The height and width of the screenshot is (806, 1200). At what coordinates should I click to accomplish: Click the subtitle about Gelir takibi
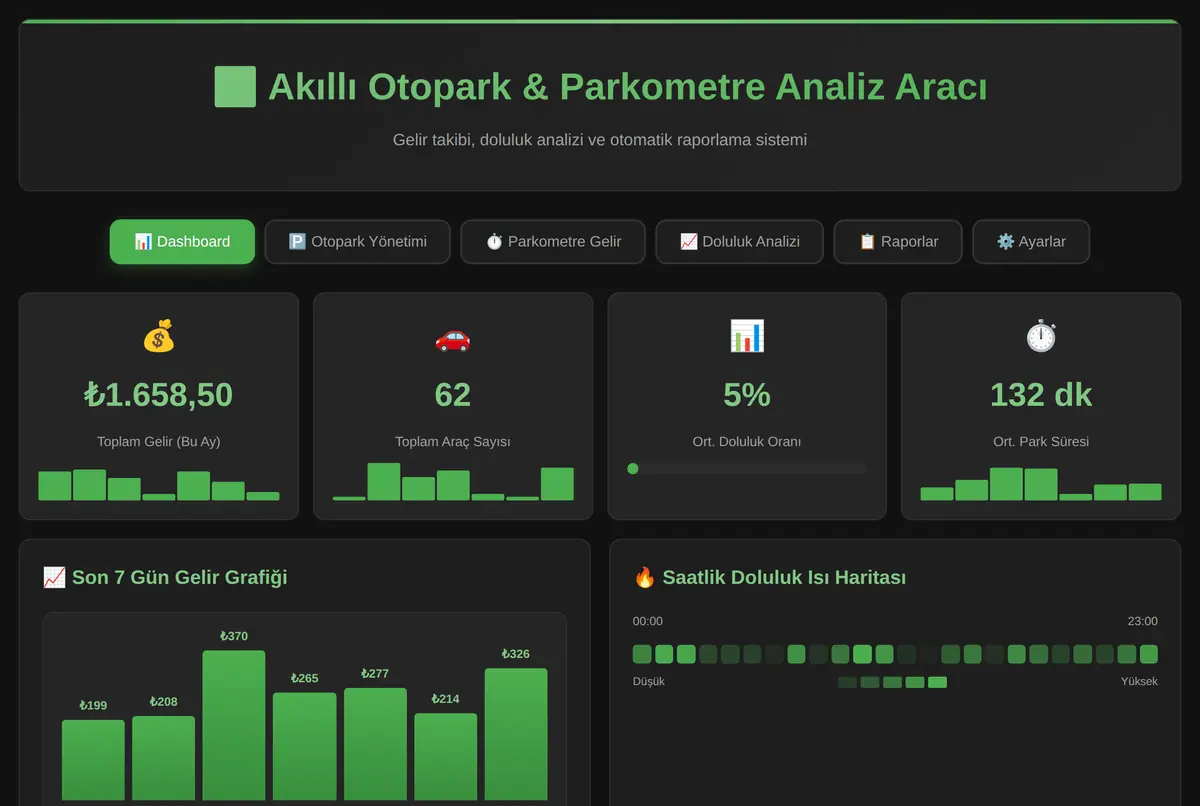600,140
